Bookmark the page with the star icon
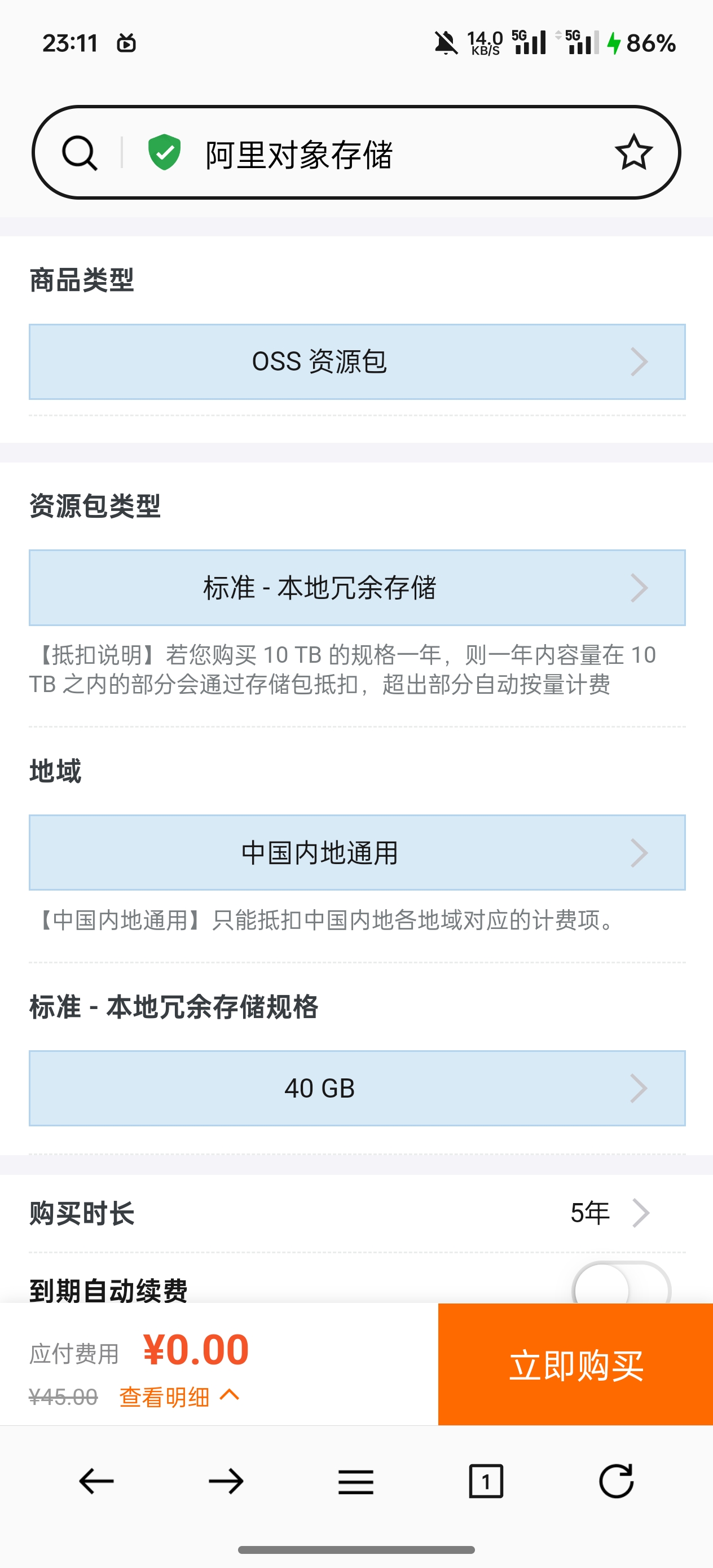Screen dimensions: 713x1568 [633, 152]
